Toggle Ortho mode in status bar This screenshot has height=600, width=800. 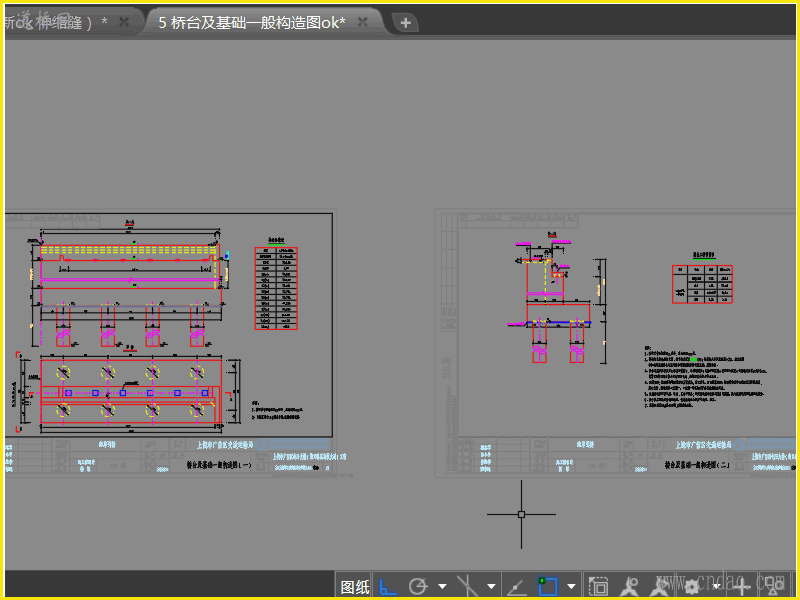390,586
